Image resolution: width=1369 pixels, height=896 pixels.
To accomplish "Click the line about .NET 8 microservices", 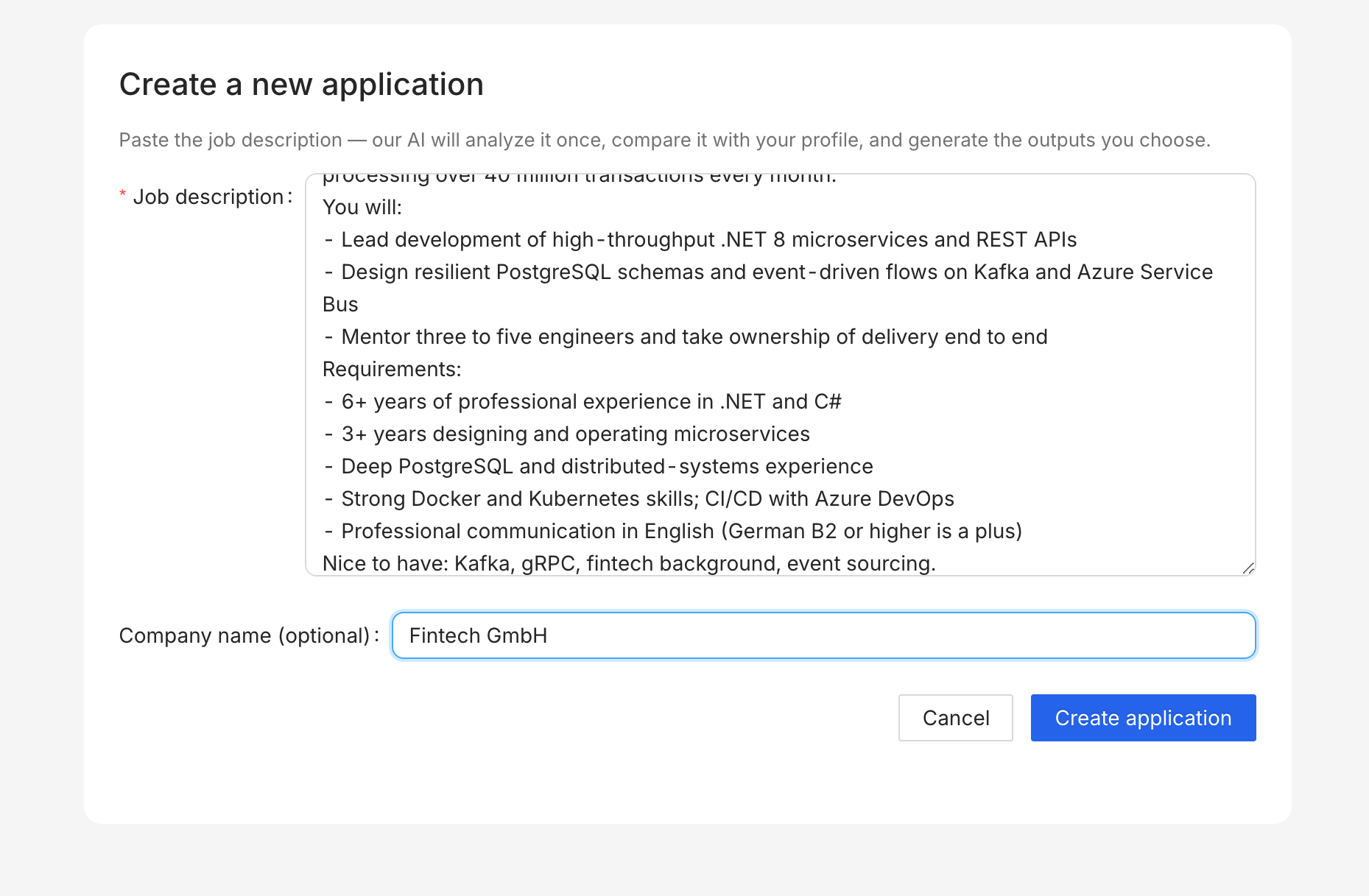I will (700, 239).
